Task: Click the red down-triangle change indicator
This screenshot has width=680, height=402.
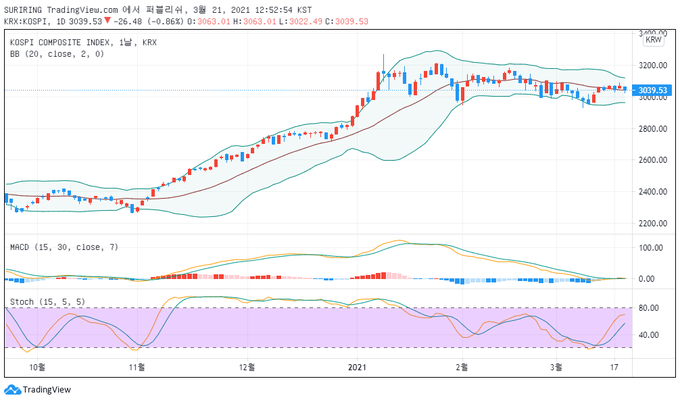Action: point(107,20)
